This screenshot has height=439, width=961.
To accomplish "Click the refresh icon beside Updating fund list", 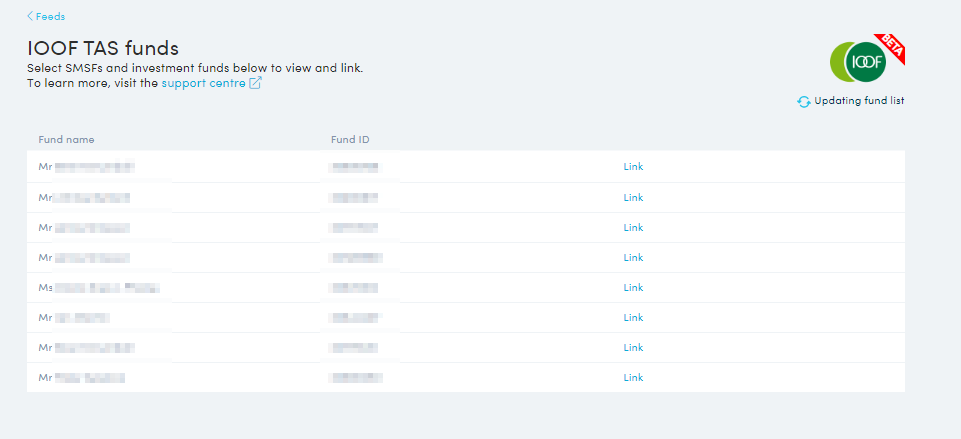I will pyautogui.click(x=803, y=101).
